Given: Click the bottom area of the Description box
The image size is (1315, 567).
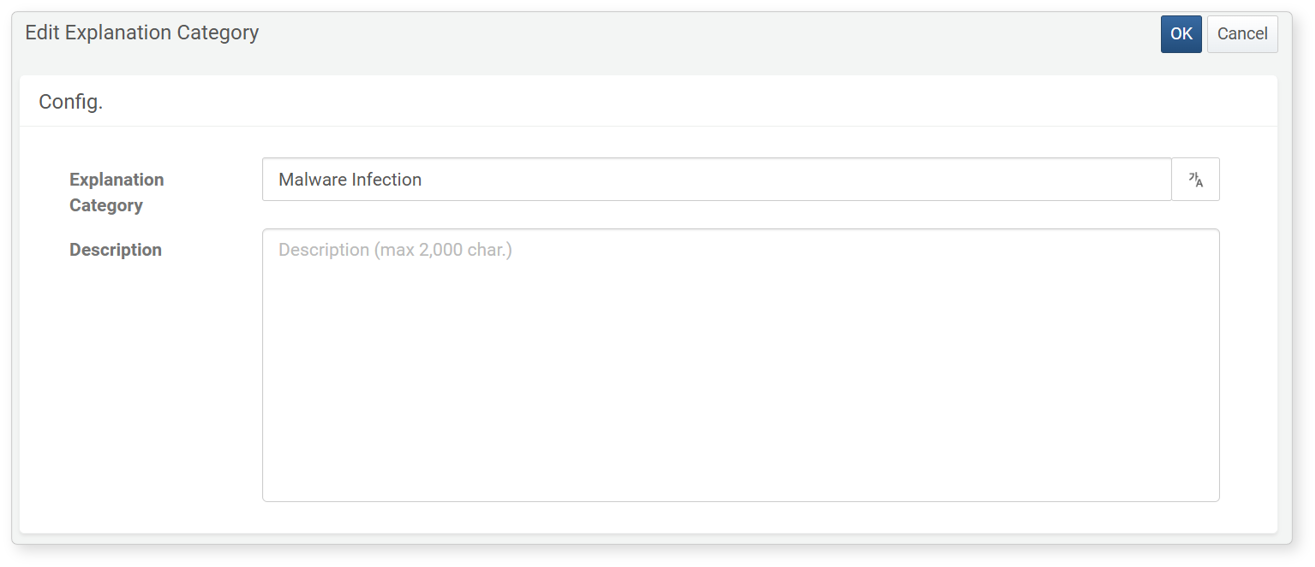Looking at the screenshot, I should coord(740,480).
